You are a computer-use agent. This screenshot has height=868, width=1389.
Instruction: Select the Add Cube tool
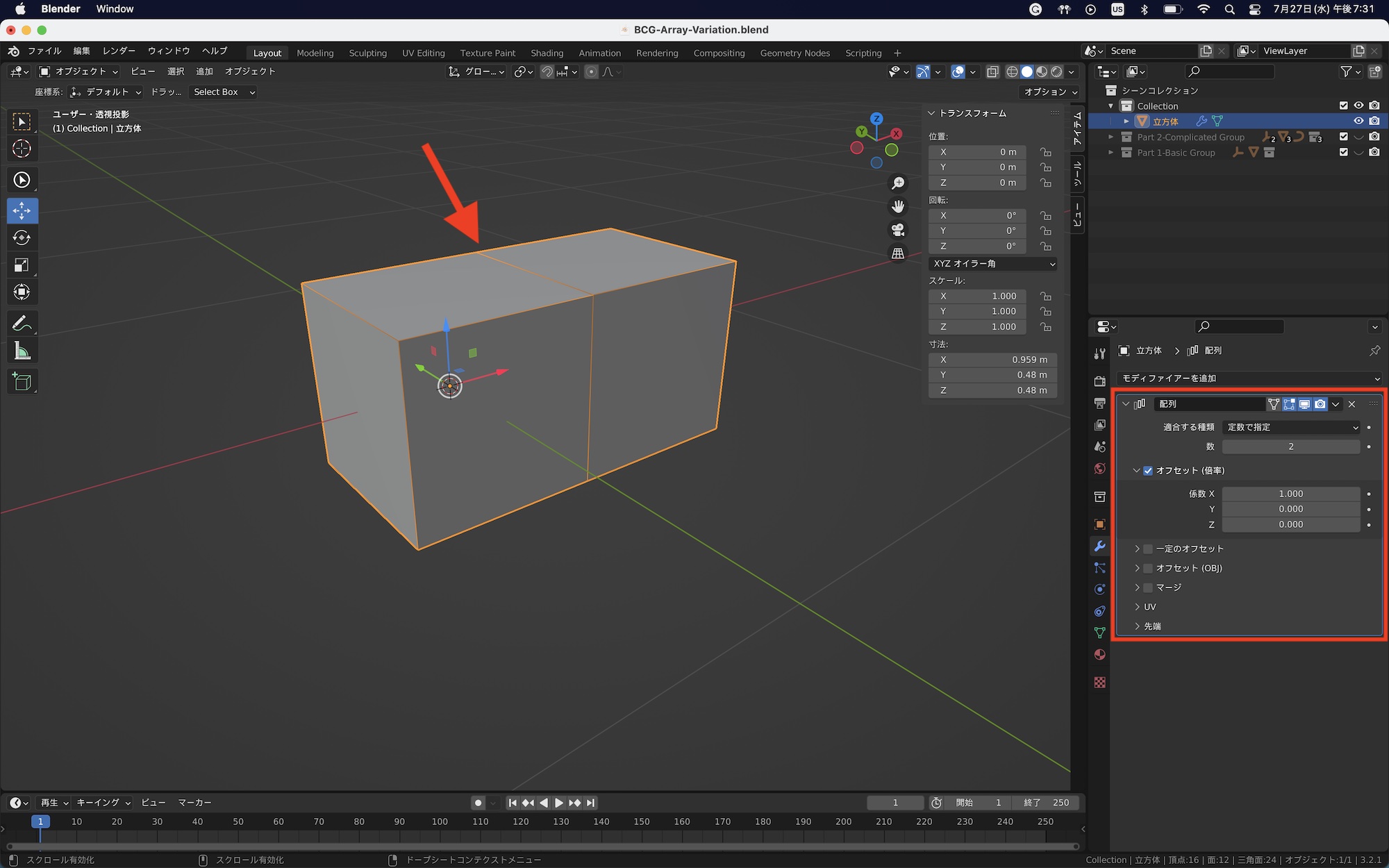[x=22, y=381]
